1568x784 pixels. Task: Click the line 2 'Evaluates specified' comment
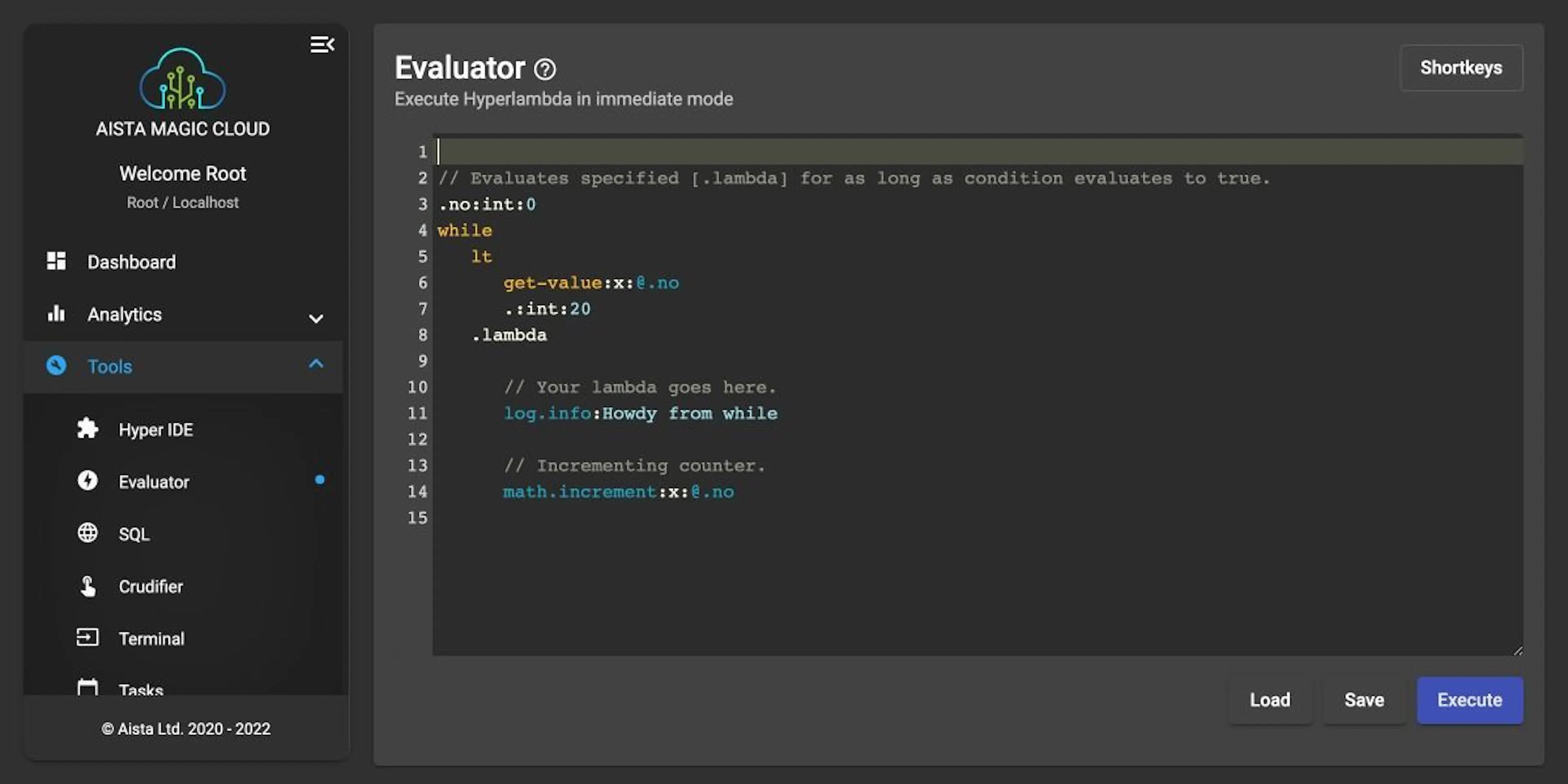(854, 178)
